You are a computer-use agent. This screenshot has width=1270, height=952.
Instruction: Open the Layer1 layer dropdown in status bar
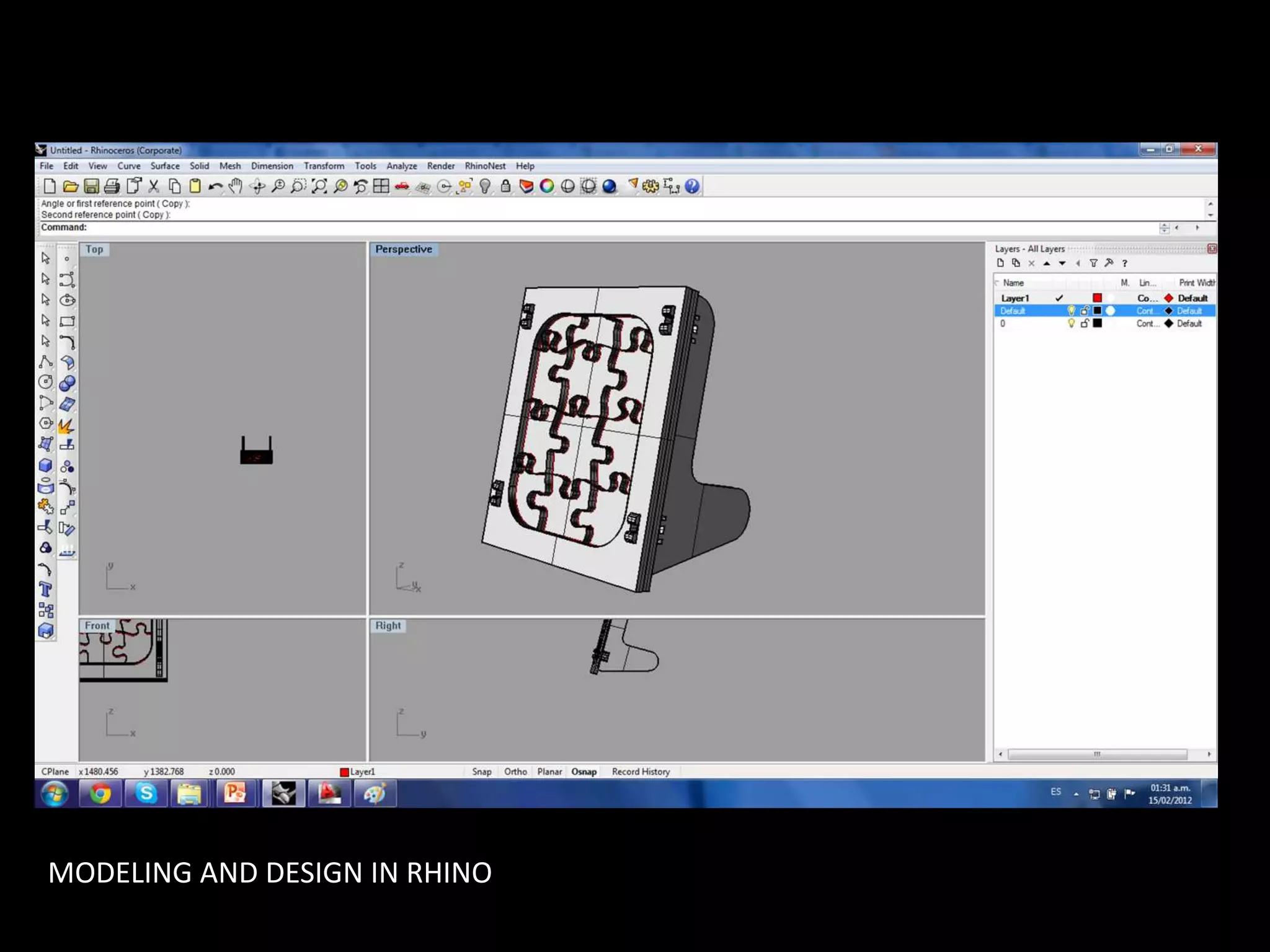[x=358, y=772]
